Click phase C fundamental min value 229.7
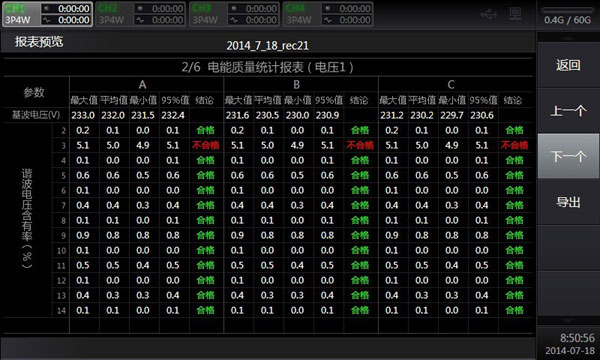 [452, 115]
